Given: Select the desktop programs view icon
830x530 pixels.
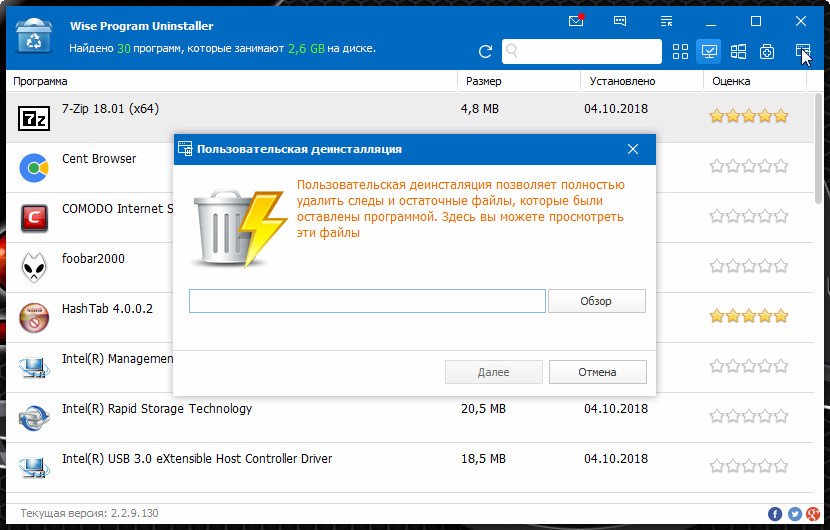Looking at the screenshot, I should click(x=709, y=51).
